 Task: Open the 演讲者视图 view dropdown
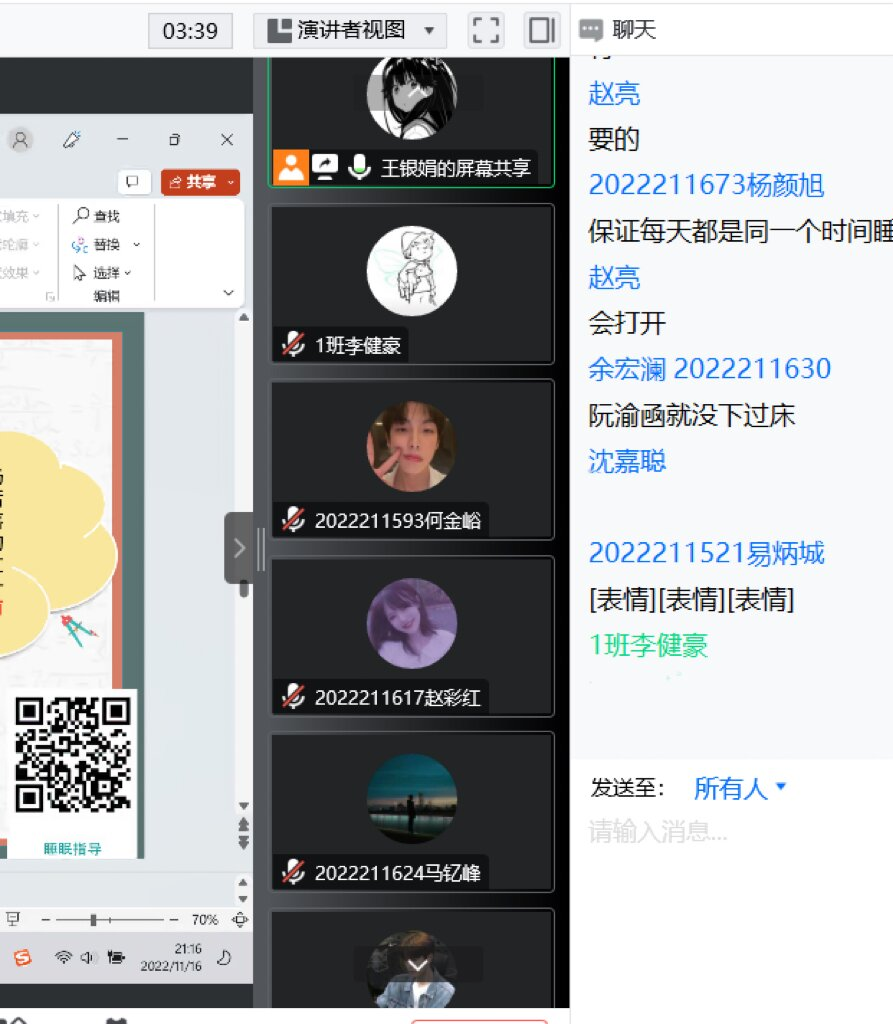(349, 30)
